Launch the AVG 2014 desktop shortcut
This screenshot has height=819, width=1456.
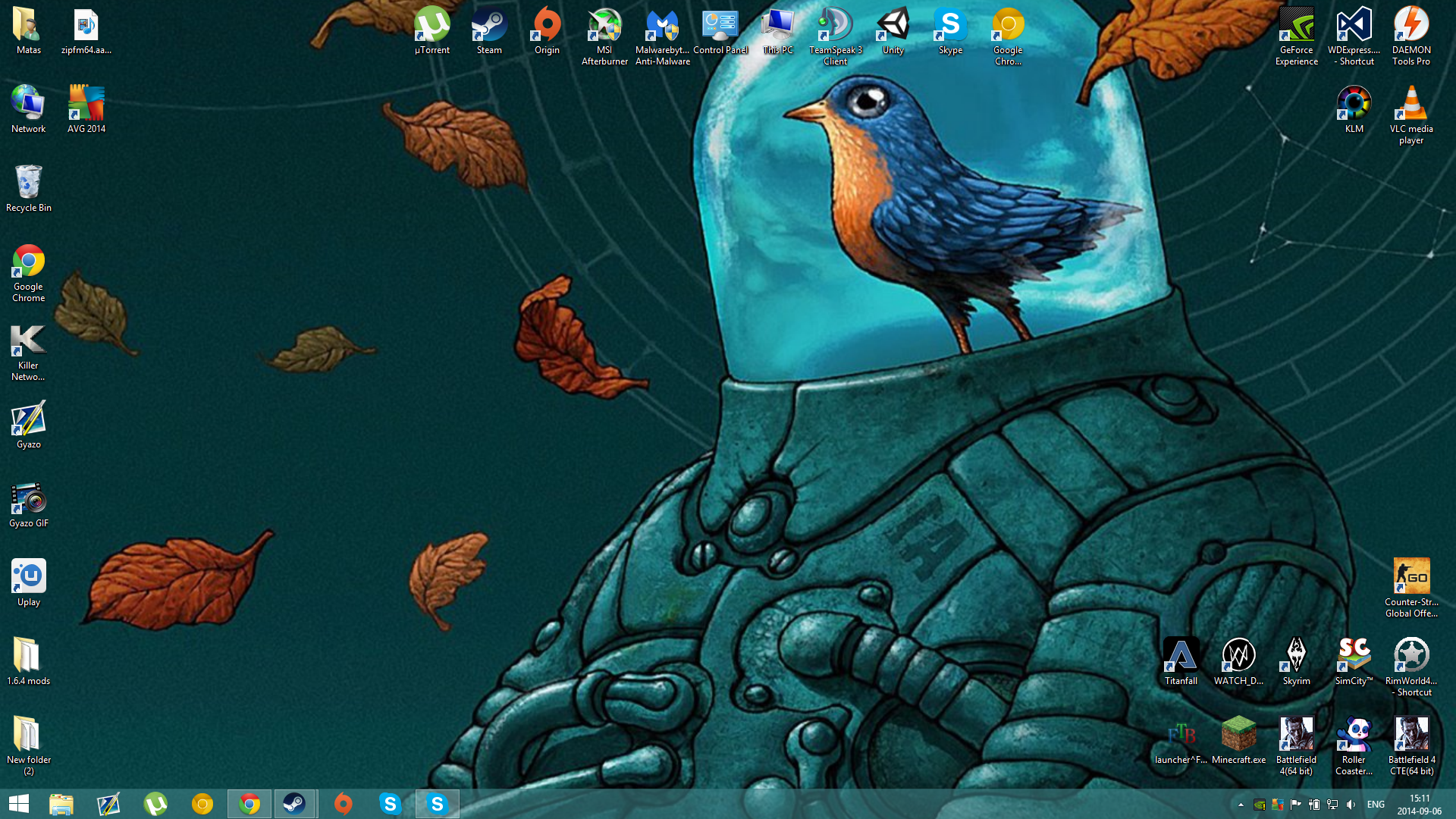(86, 109)
